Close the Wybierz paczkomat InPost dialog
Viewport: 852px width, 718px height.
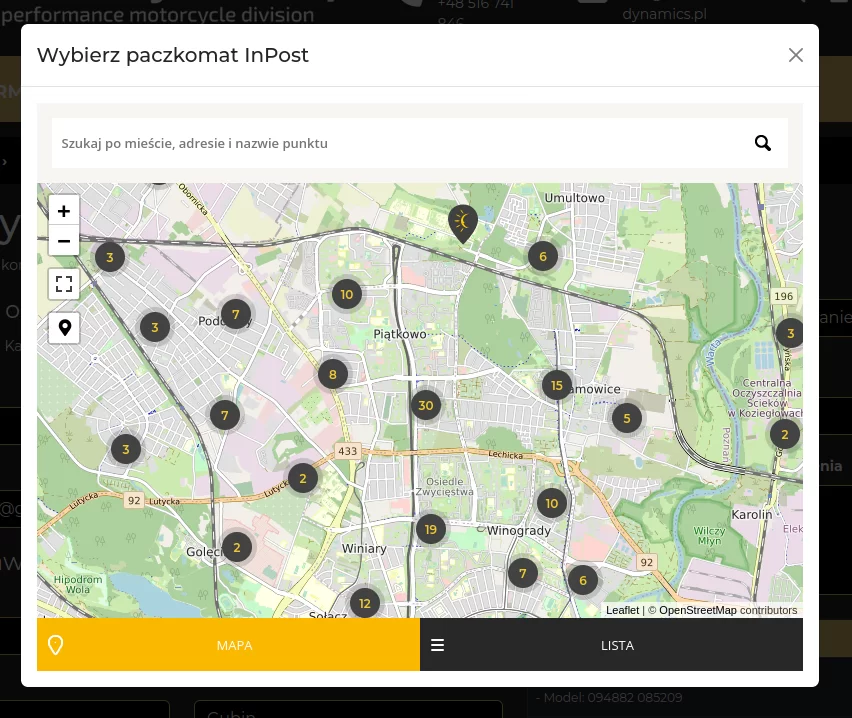[x=795, y=55]
